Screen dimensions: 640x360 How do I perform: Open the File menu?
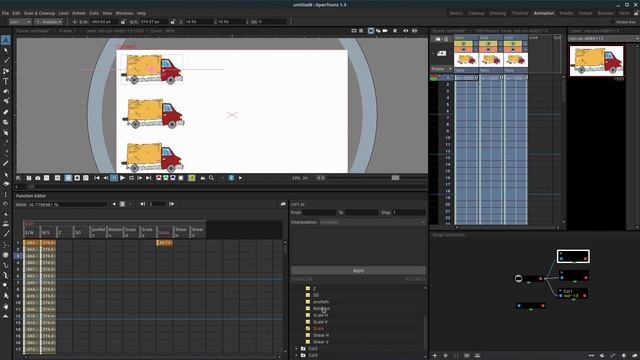[5, 13]
